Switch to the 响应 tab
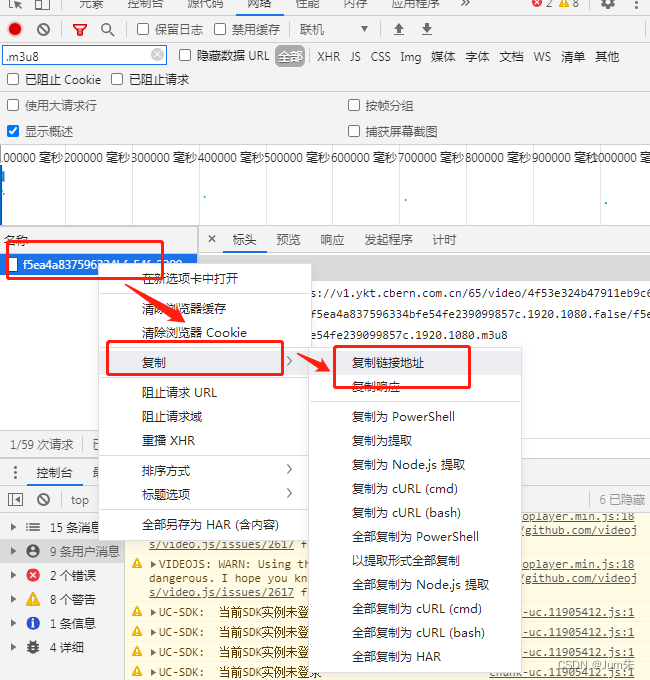The height and width of the screenshot is (680, 650). tap(332, 239)
